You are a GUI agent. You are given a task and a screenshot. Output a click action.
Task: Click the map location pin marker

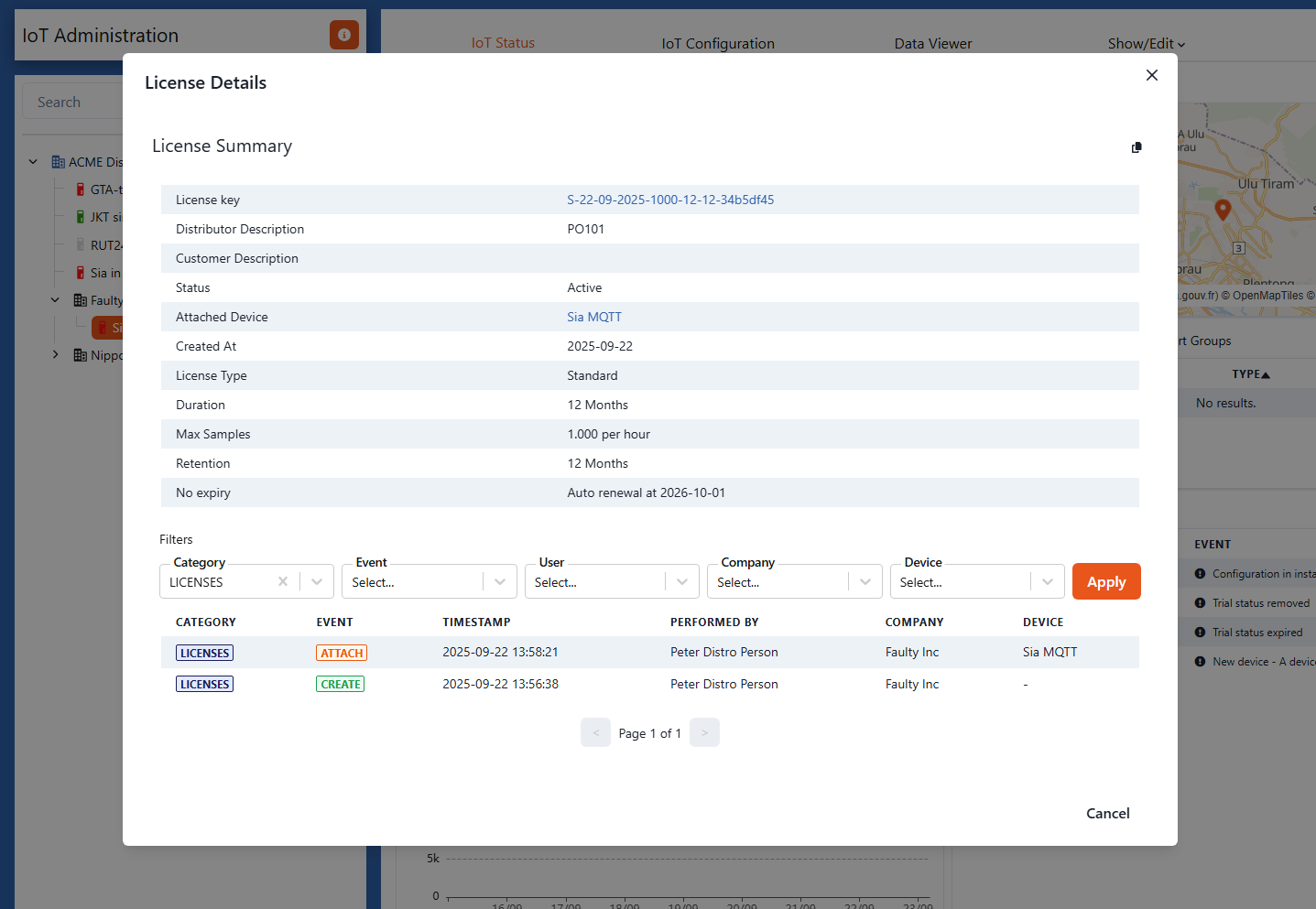coord(1222,210)
